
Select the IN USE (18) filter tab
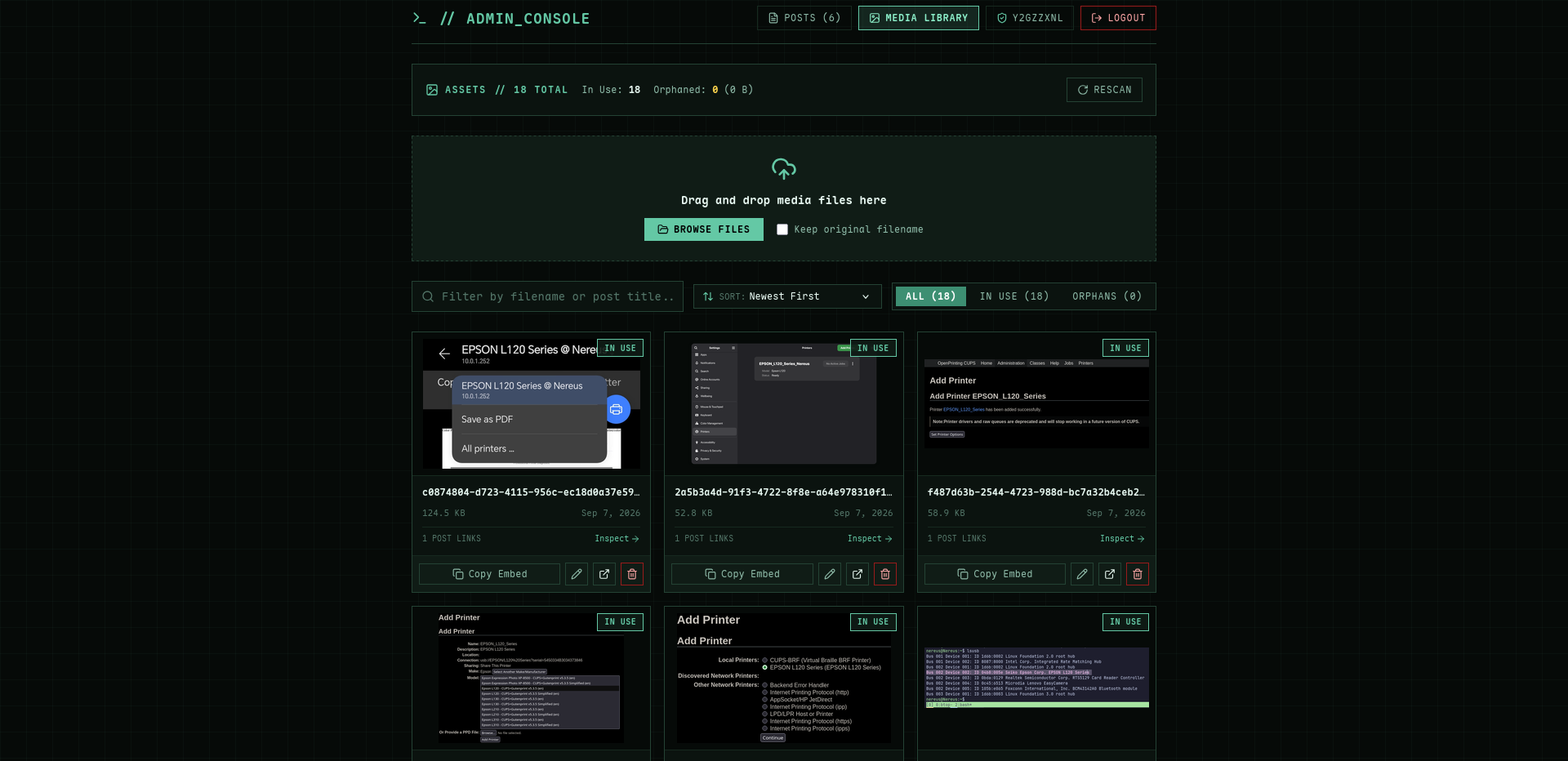[1014, 296]
